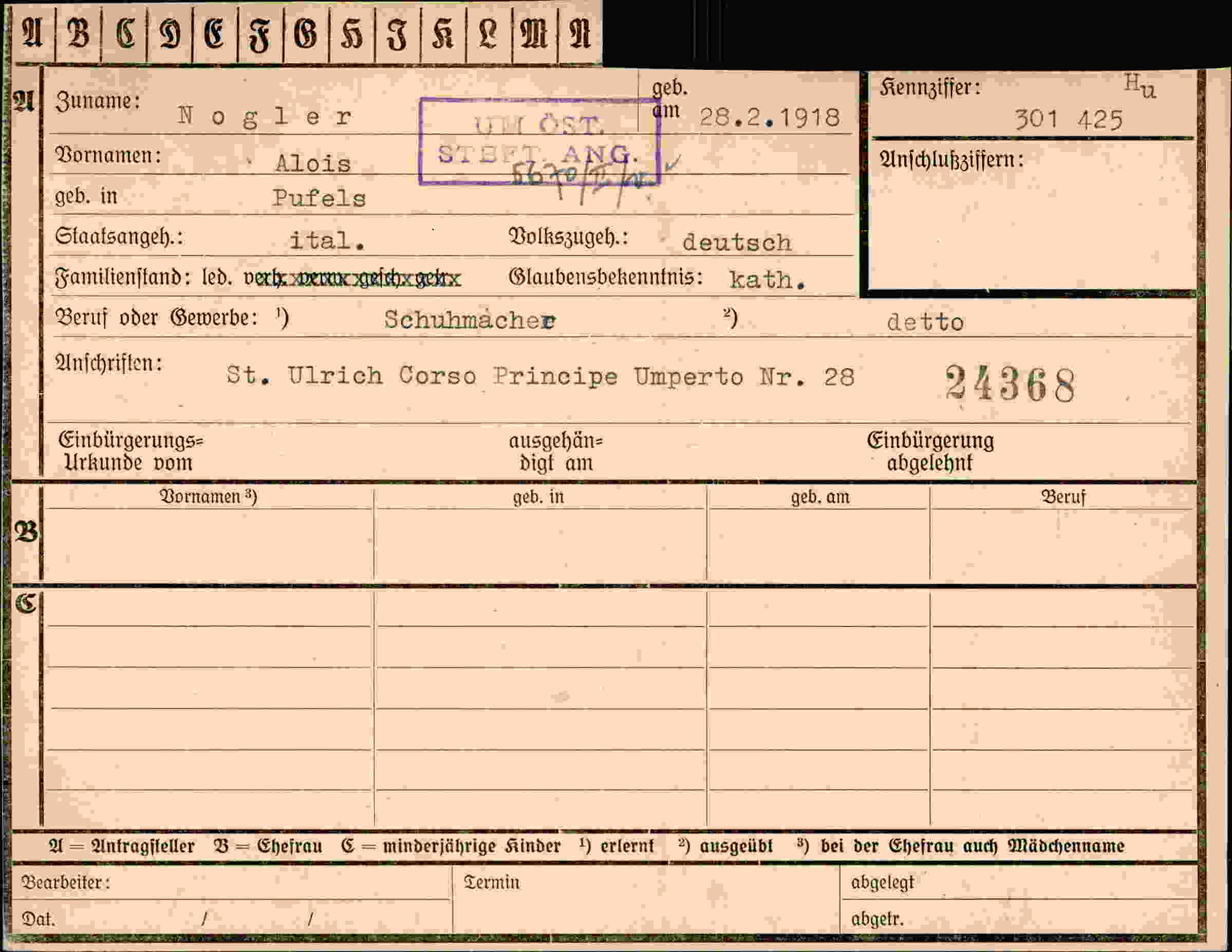
Task: Click the 'Beruf' column header in section B
Action: (1063, 497)
